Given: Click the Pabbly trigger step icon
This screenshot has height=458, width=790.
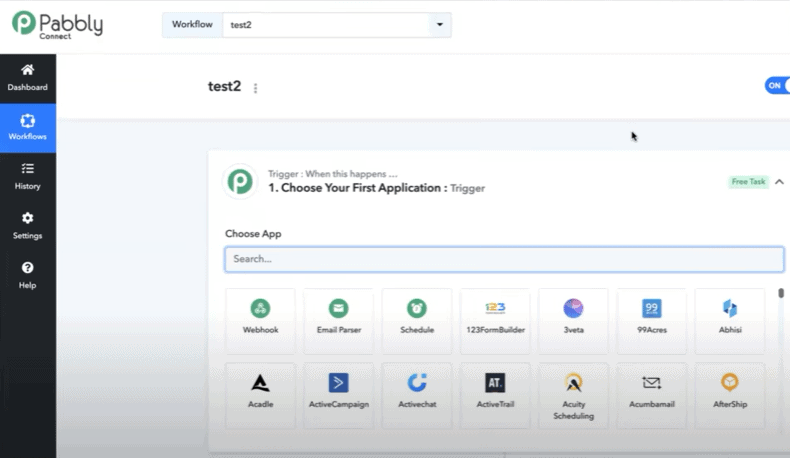Looking at the screenshot, I should pyautogui.click(x=240, y=181).
